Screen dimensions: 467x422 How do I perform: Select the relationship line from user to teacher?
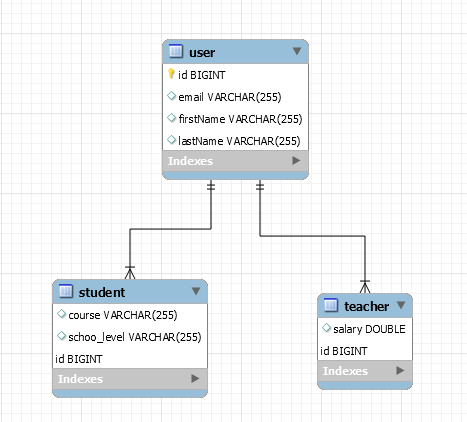tap(312, 236)
